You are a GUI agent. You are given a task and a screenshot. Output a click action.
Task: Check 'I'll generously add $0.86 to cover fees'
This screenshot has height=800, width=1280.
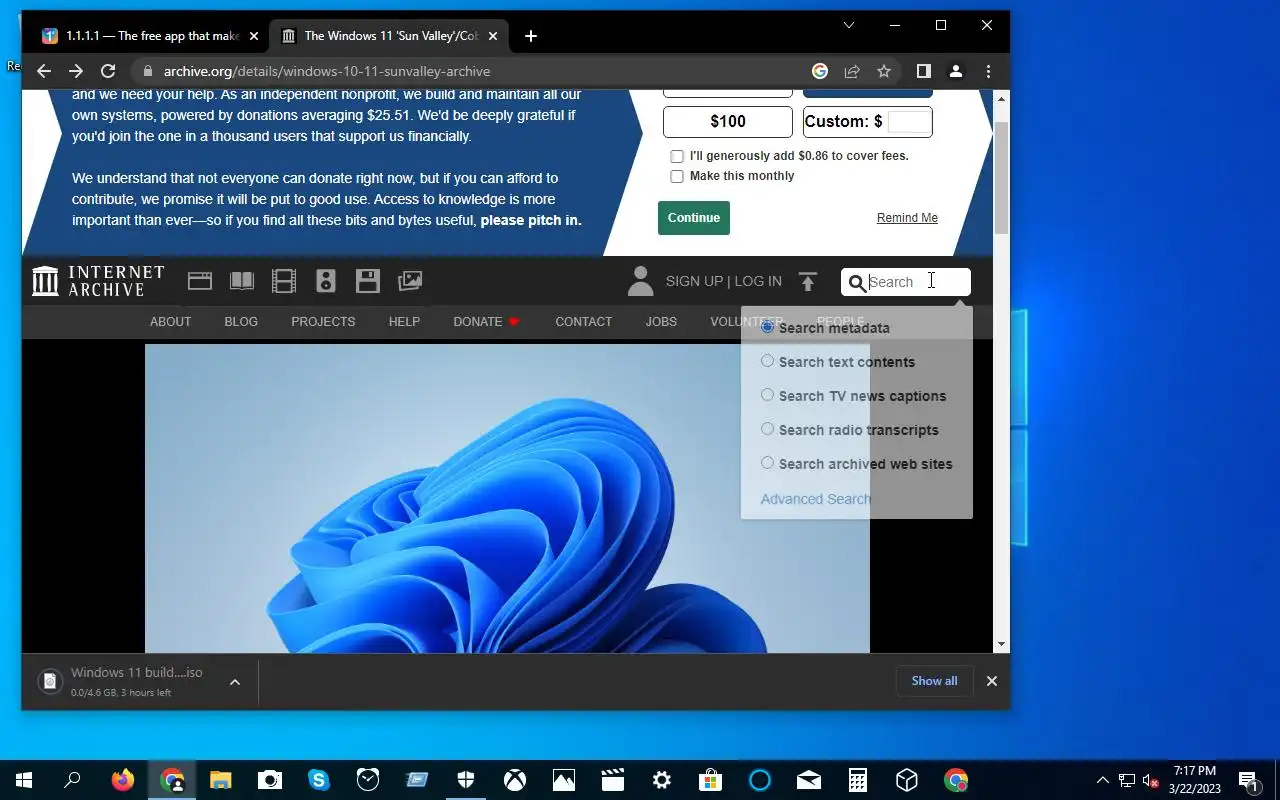(x=677, y=156)
